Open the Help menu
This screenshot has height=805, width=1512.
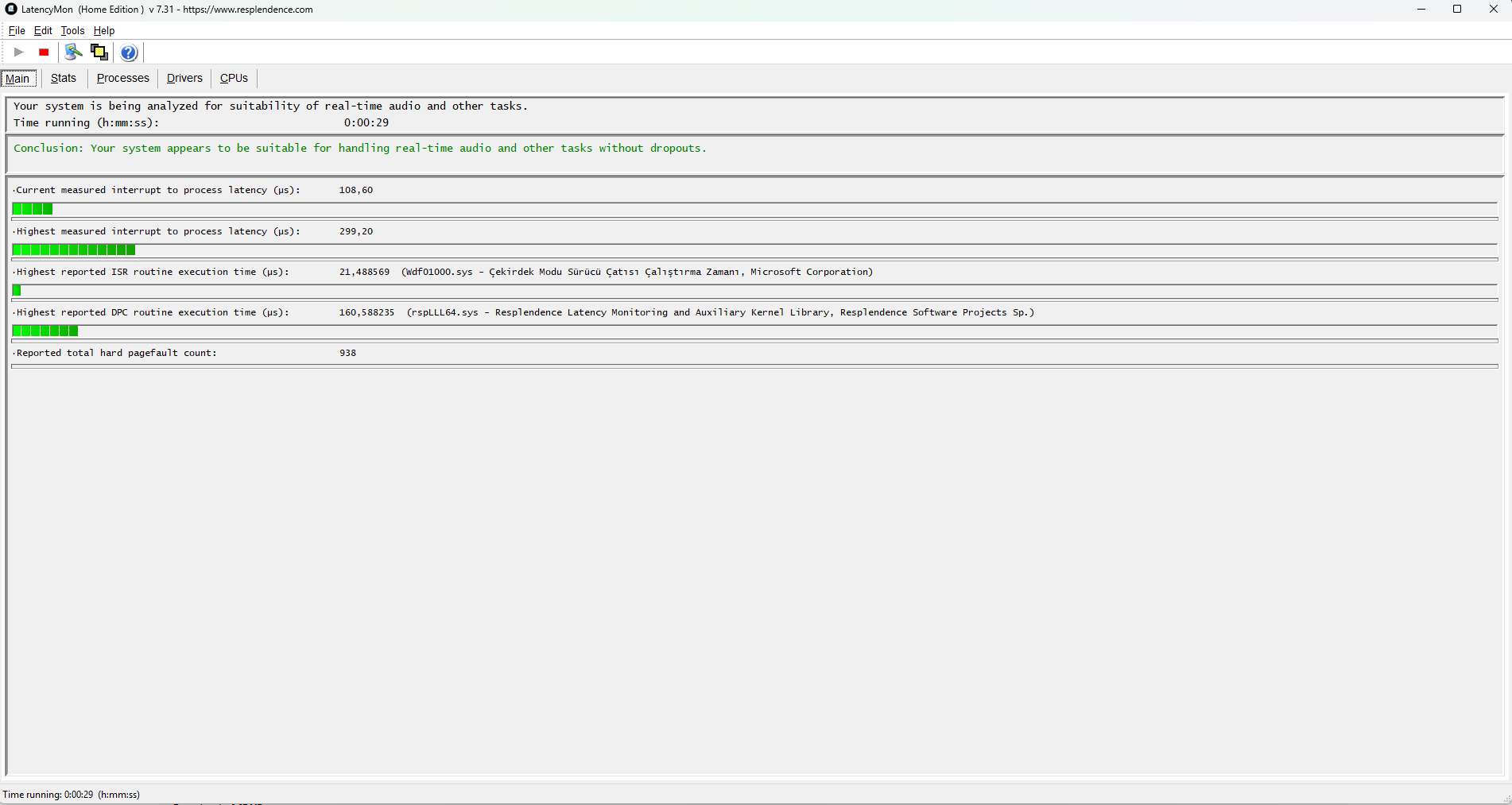[104, 31]
